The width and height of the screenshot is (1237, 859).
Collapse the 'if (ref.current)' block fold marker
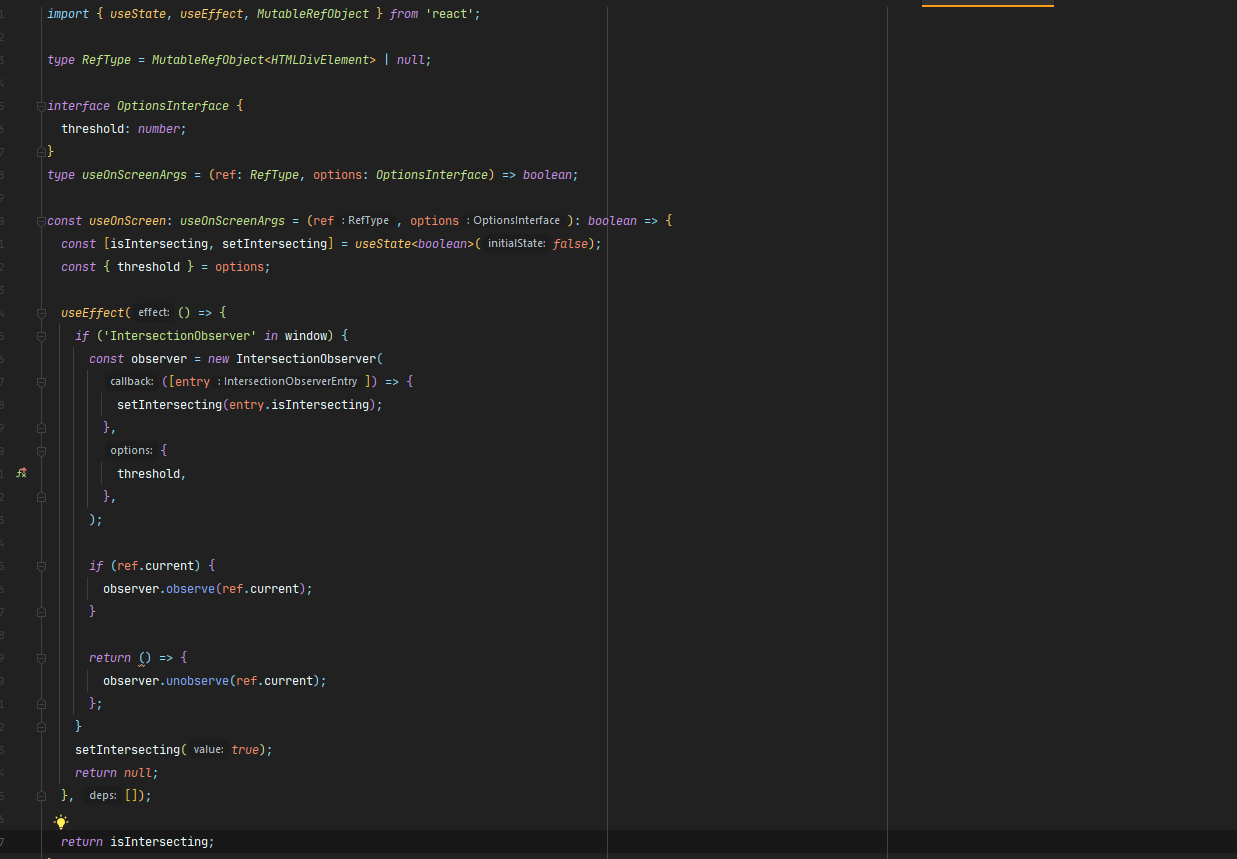pyautogui.click(x=41, y=566)
